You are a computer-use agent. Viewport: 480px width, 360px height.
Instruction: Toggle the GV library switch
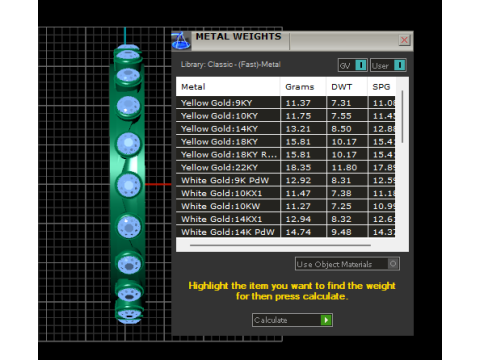[360, 65]
